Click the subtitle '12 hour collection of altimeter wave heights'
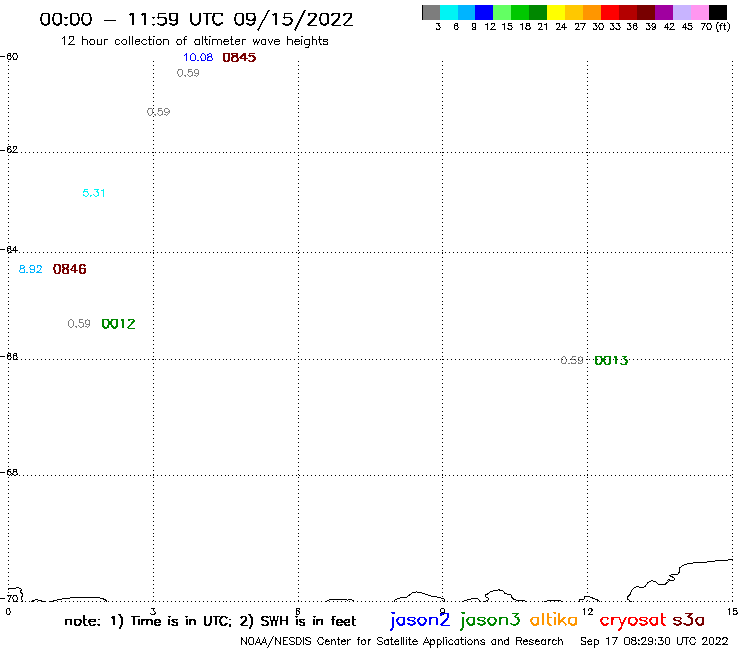Image resolution: width=740 pixels, height=650 pixels. pos(194,41)
